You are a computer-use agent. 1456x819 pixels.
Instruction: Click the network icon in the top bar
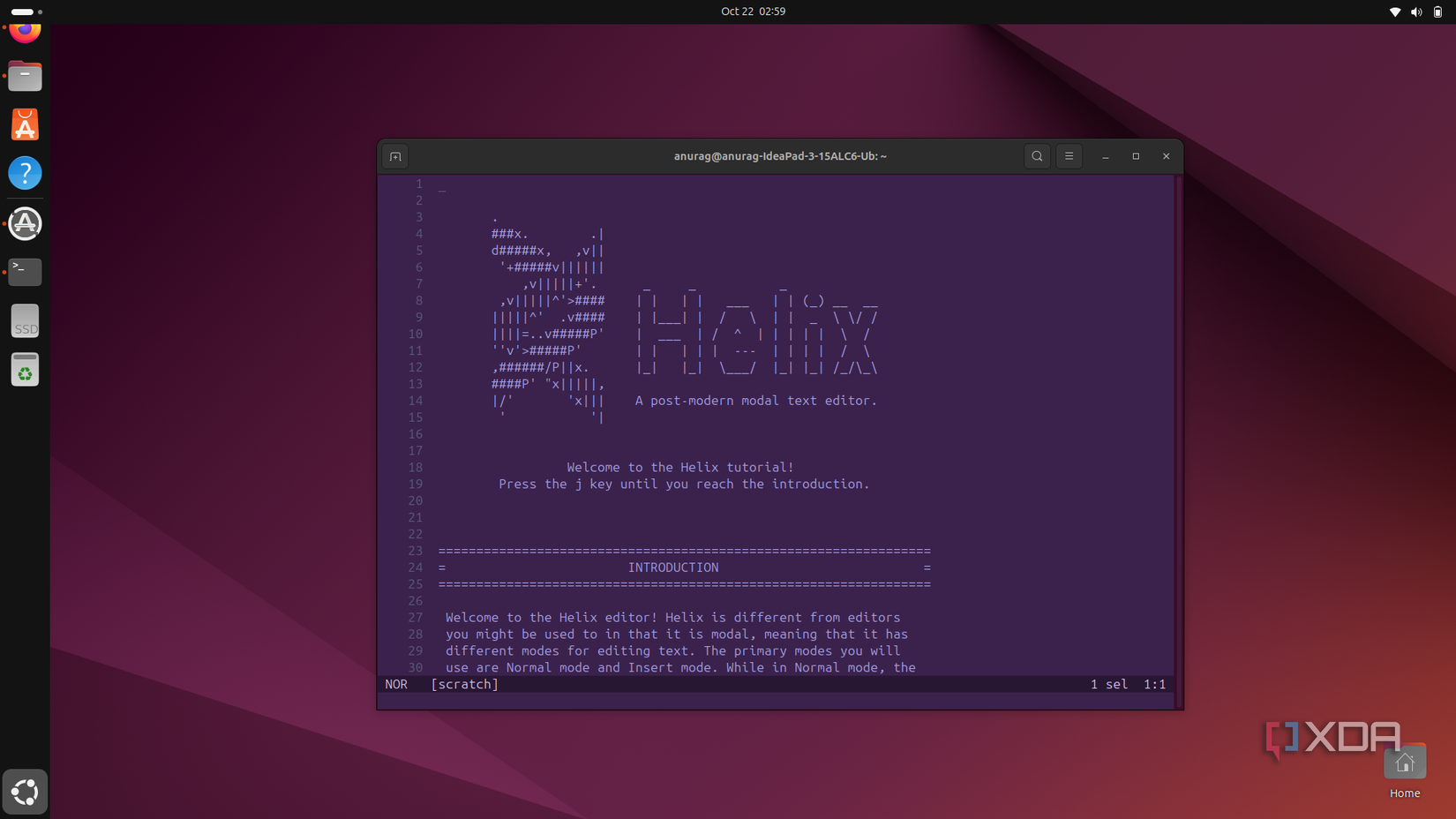(1395, 11)
